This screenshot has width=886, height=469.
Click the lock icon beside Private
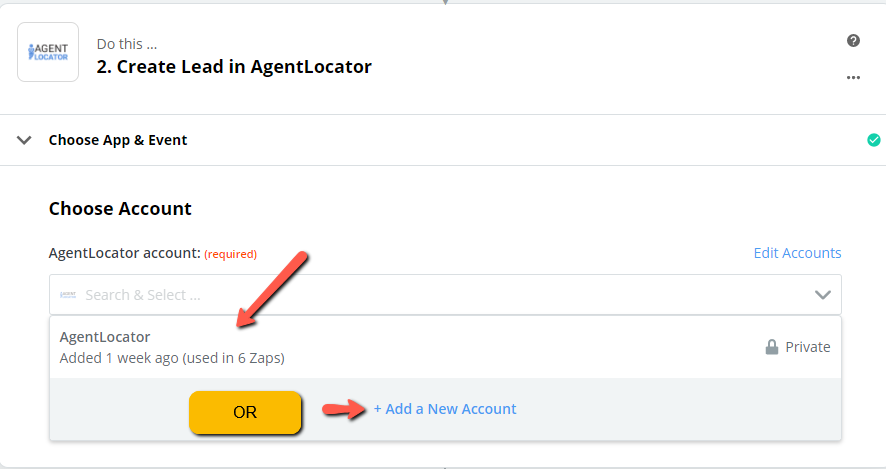point(771,346)
